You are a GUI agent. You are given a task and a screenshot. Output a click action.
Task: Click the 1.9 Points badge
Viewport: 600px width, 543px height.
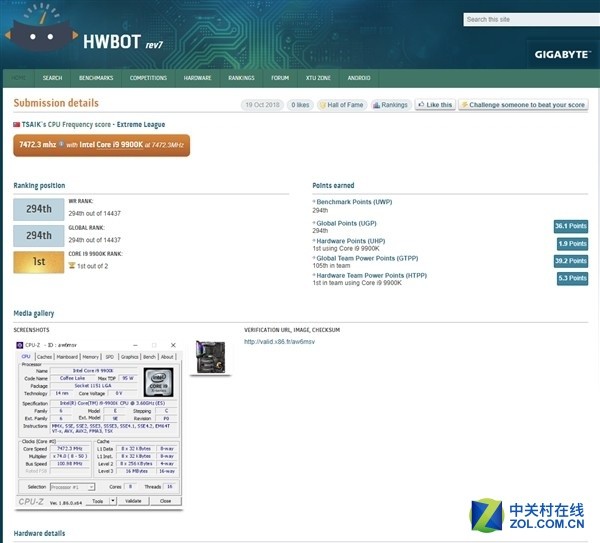[572, 244]
